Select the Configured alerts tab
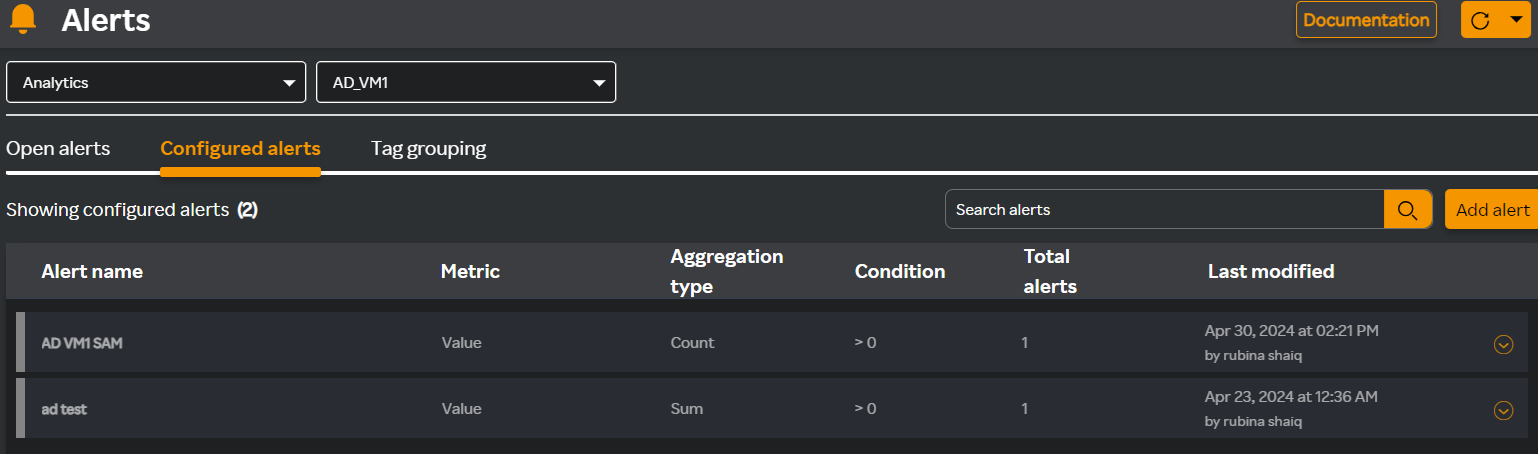Image resolution: width=1538 pixels, height=454 pixels. pos(240,149)
